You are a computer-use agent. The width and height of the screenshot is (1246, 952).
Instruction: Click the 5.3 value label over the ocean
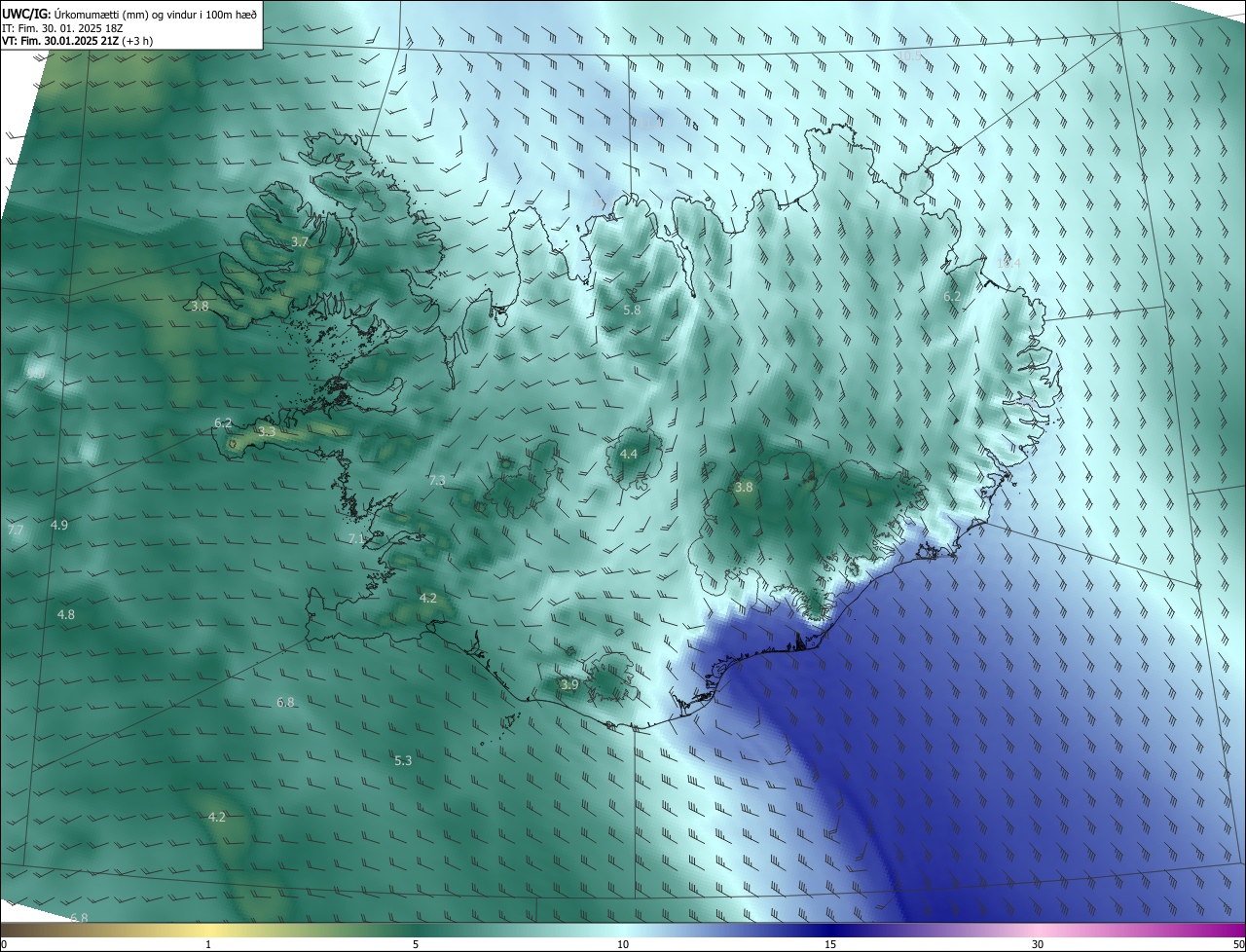403,760
